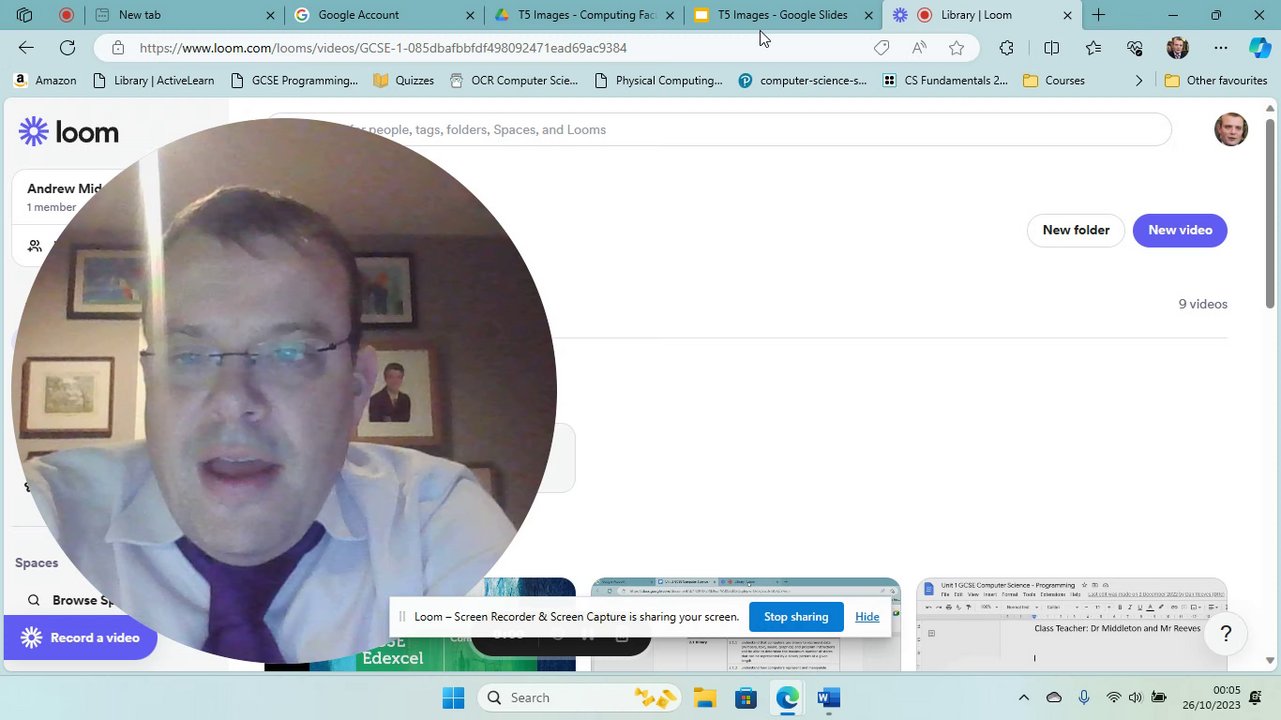1281x720 pixels.
Task: Show hidden tray icons chevron
Action: [1023, 697]
